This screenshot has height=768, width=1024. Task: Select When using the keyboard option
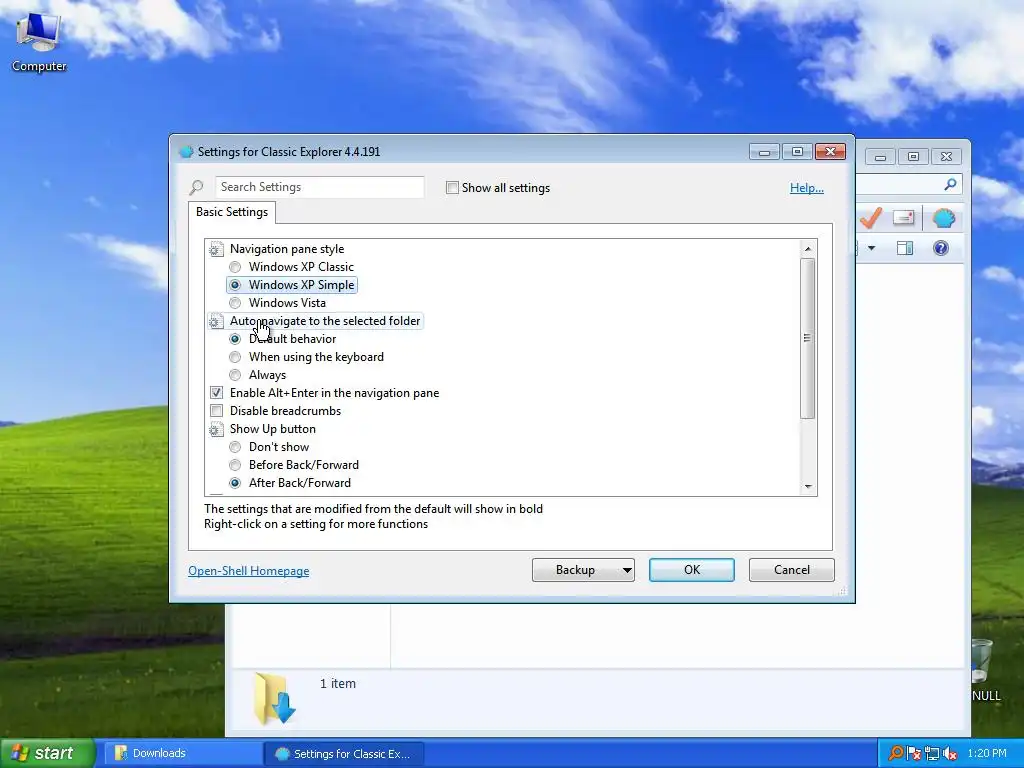click(x=235, y=357)
